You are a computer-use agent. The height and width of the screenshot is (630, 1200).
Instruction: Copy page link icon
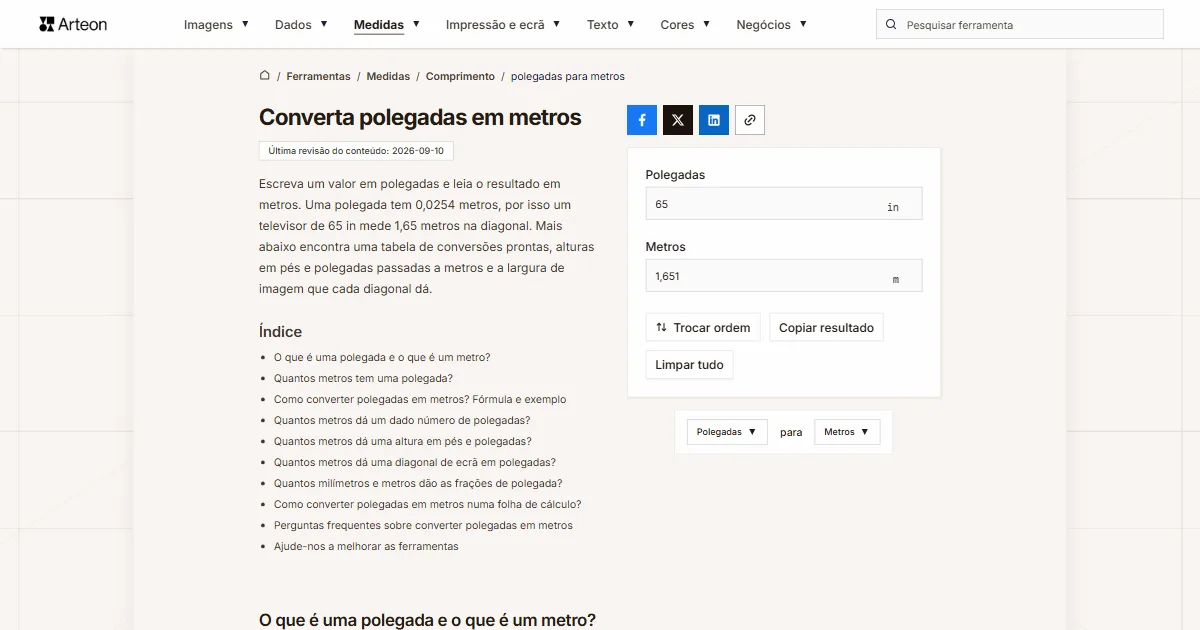tap(750, 120)
